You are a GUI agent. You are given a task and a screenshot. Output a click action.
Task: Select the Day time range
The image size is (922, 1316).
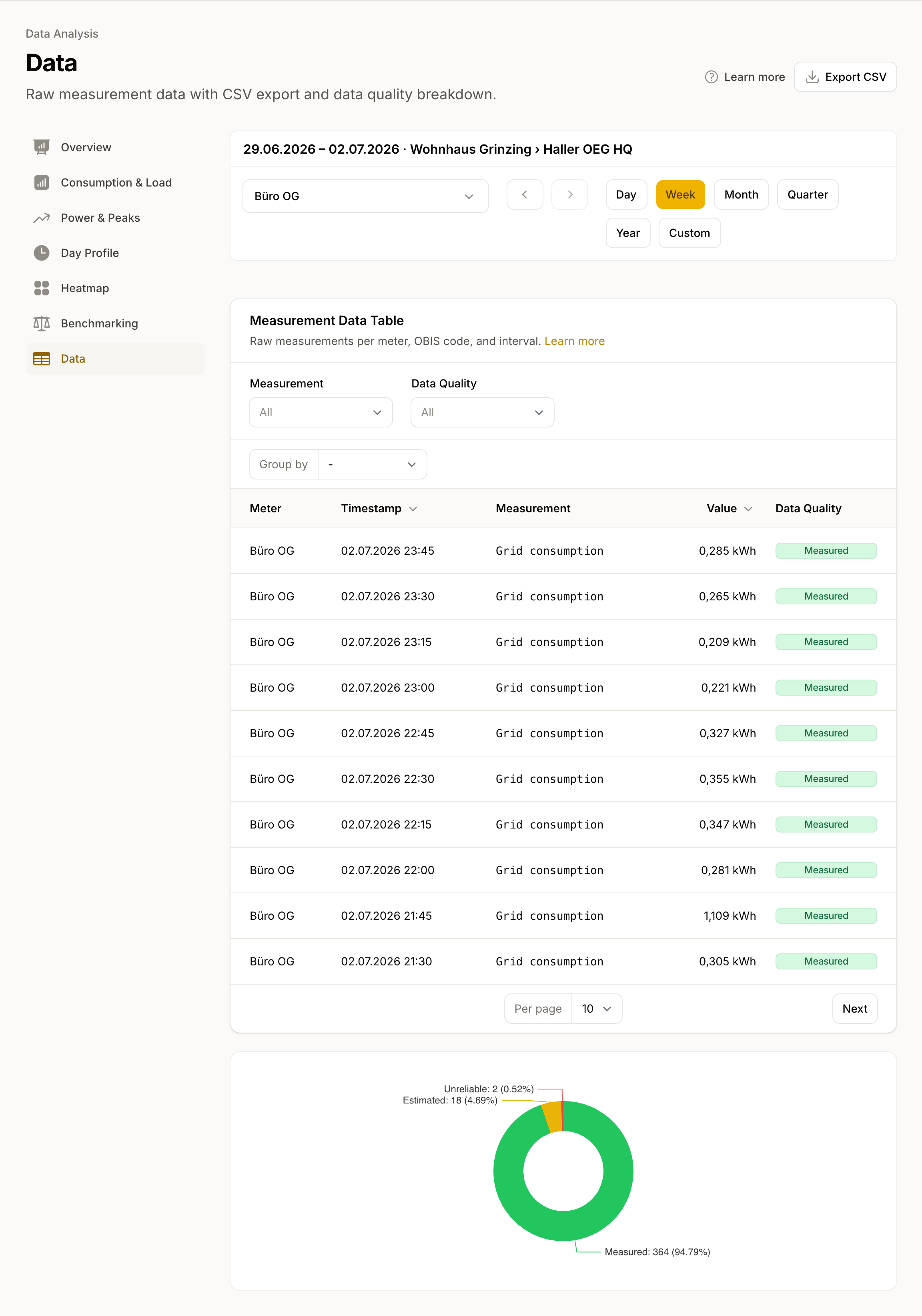[x=626, y=195]
